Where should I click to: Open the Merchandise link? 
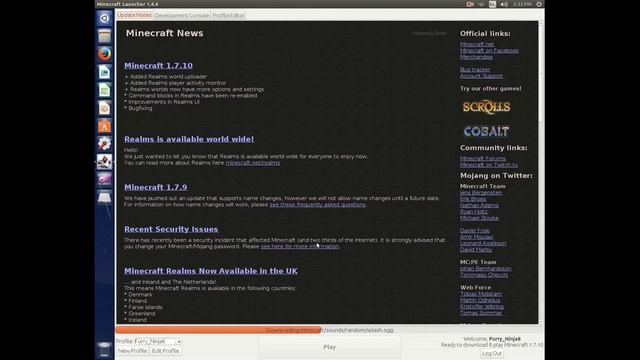pyautogui.click(x=476, y=57)
